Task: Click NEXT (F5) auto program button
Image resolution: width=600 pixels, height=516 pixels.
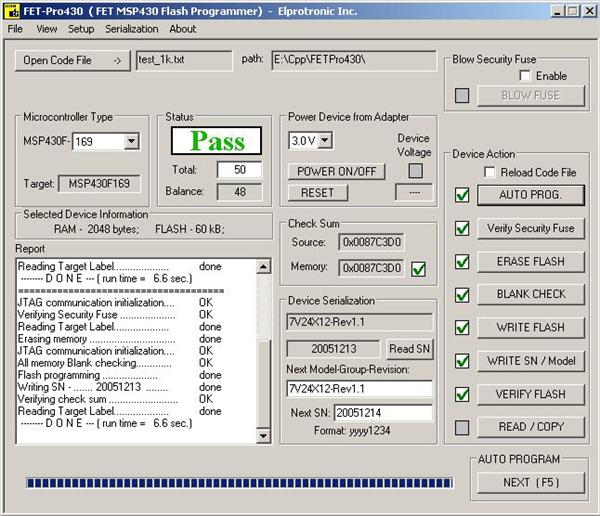Action: [x=530, y=482]
